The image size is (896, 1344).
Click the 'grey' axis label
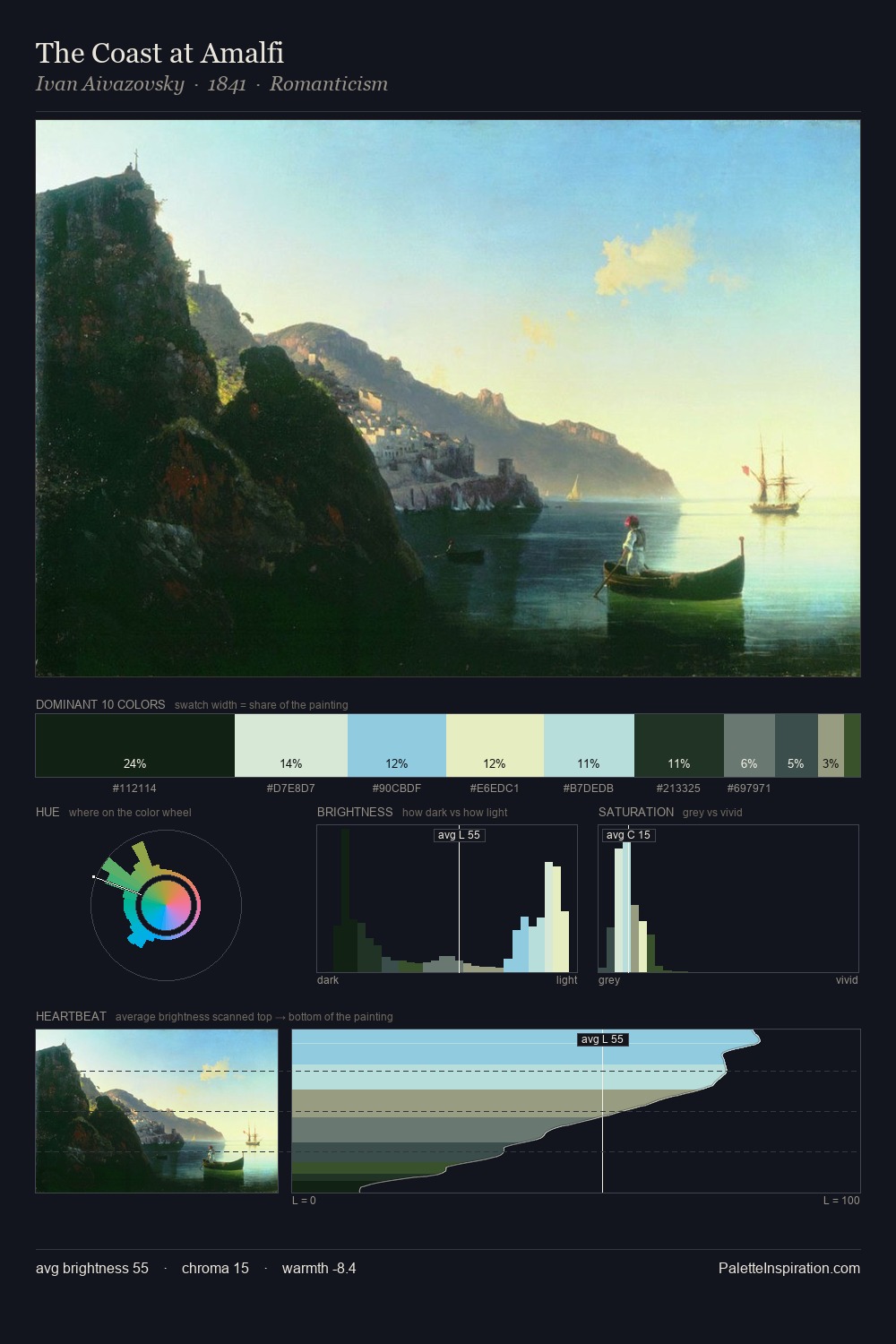point(609,980)
